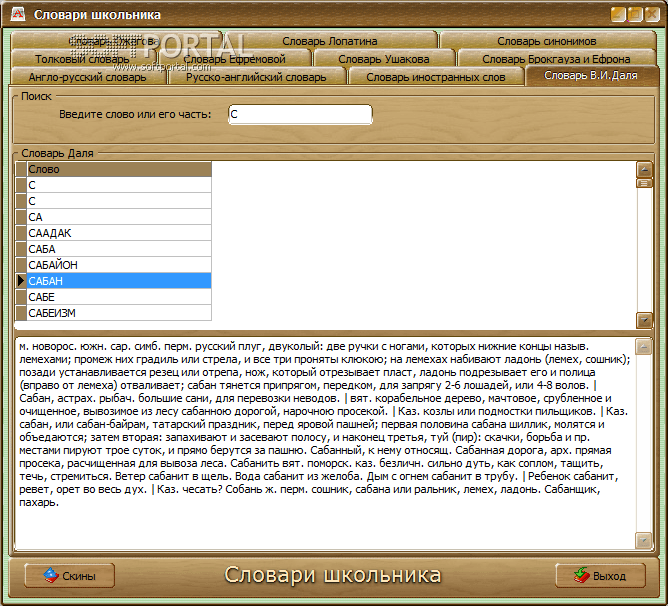Viewport: 668px width, 606px height.
Task: Switch to Словарь синонимов tab
Action: point(547,41)
